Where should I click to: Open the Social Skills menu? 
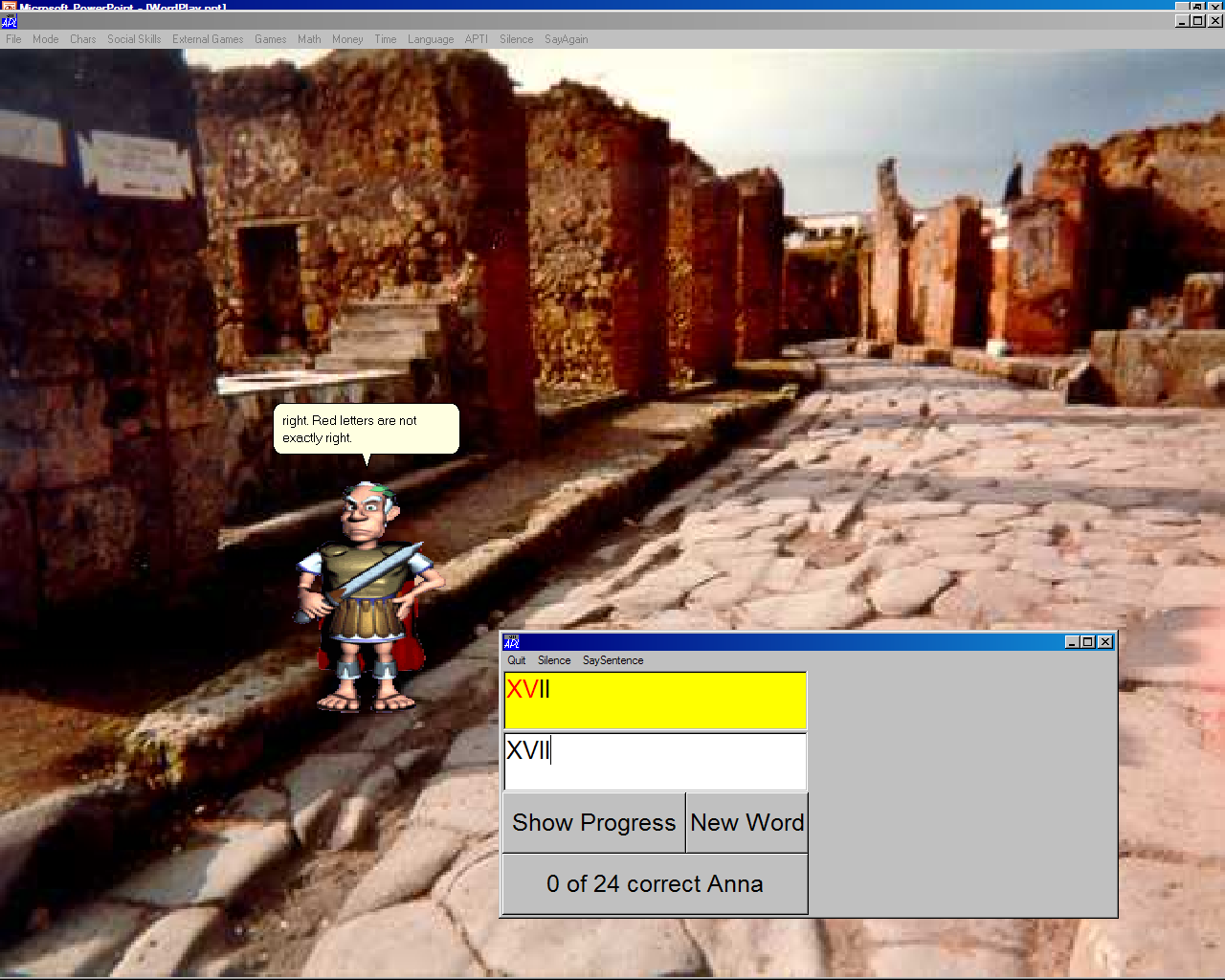[x=134, y=39]
